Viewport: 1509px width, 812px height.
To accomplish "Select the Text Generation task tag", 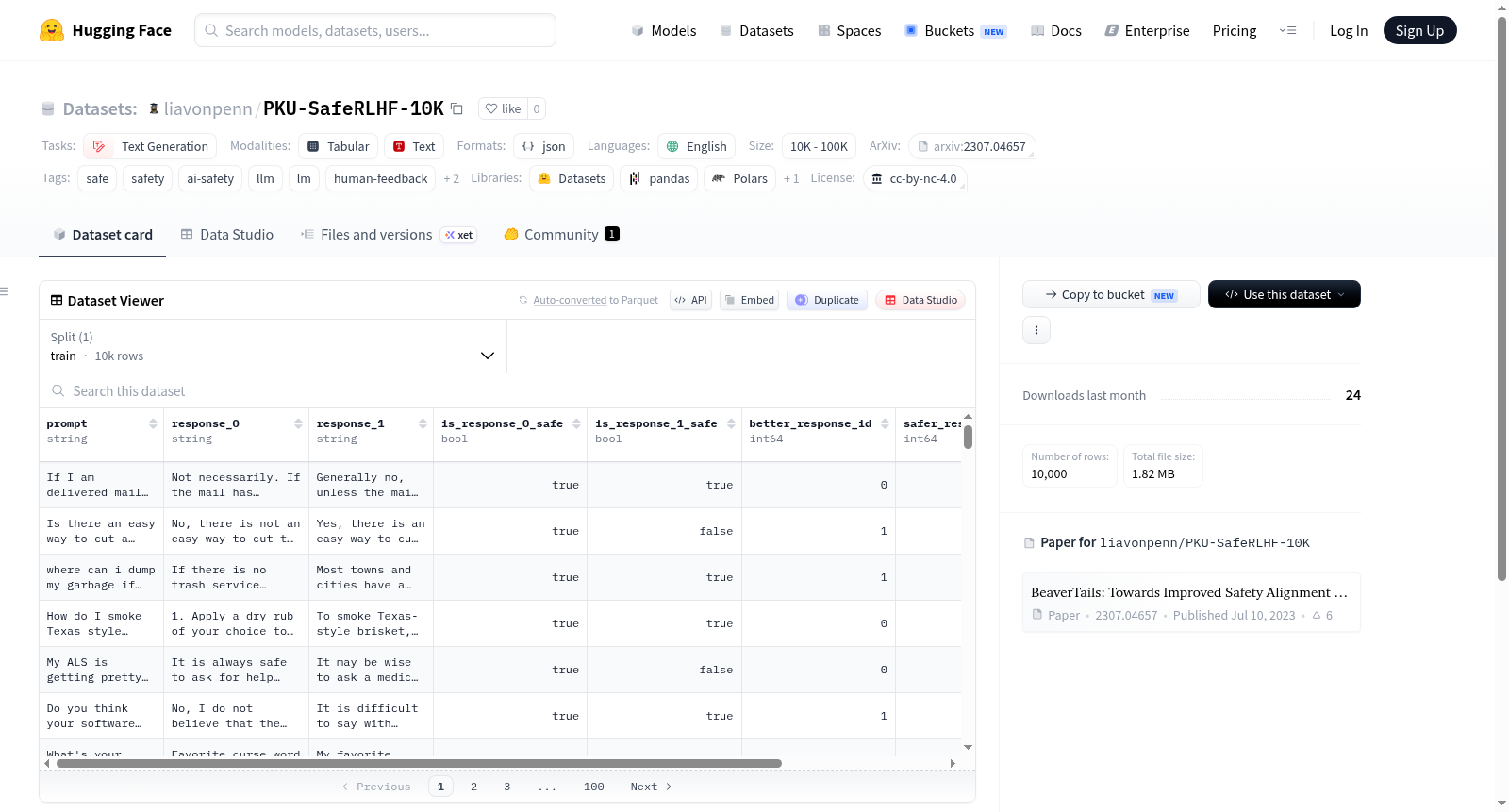I will 150,146.
